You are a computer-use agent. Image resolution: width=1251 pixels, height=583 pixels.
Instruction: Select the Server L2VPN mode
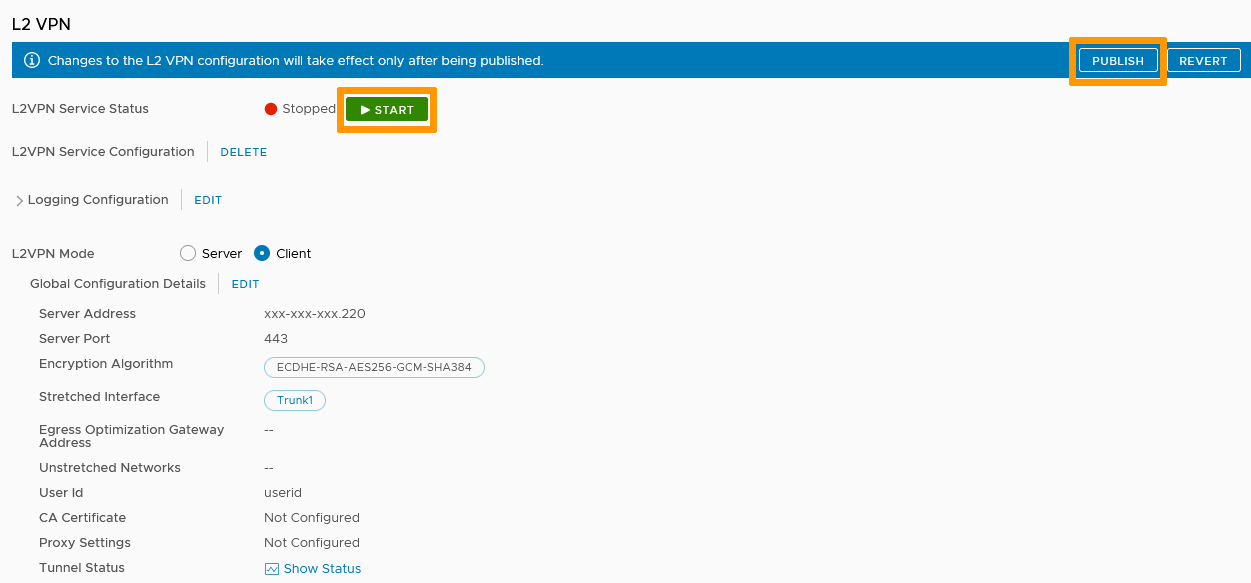pyautogui.click(x=188, y=254)
